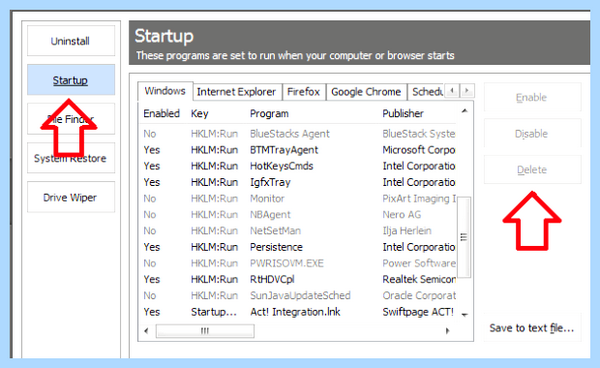600x368 pixels.
Task: Select the HotKeysCmds entry
Action: 298,166
